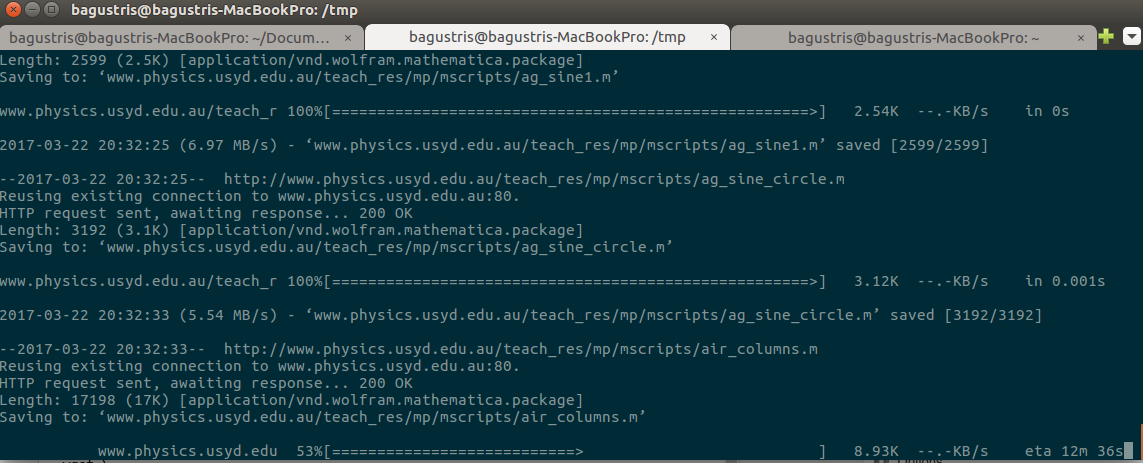Screen dimensions: 1143x463
Task: Open a new terminal tab with the green plus icon
Action: 1106,36
